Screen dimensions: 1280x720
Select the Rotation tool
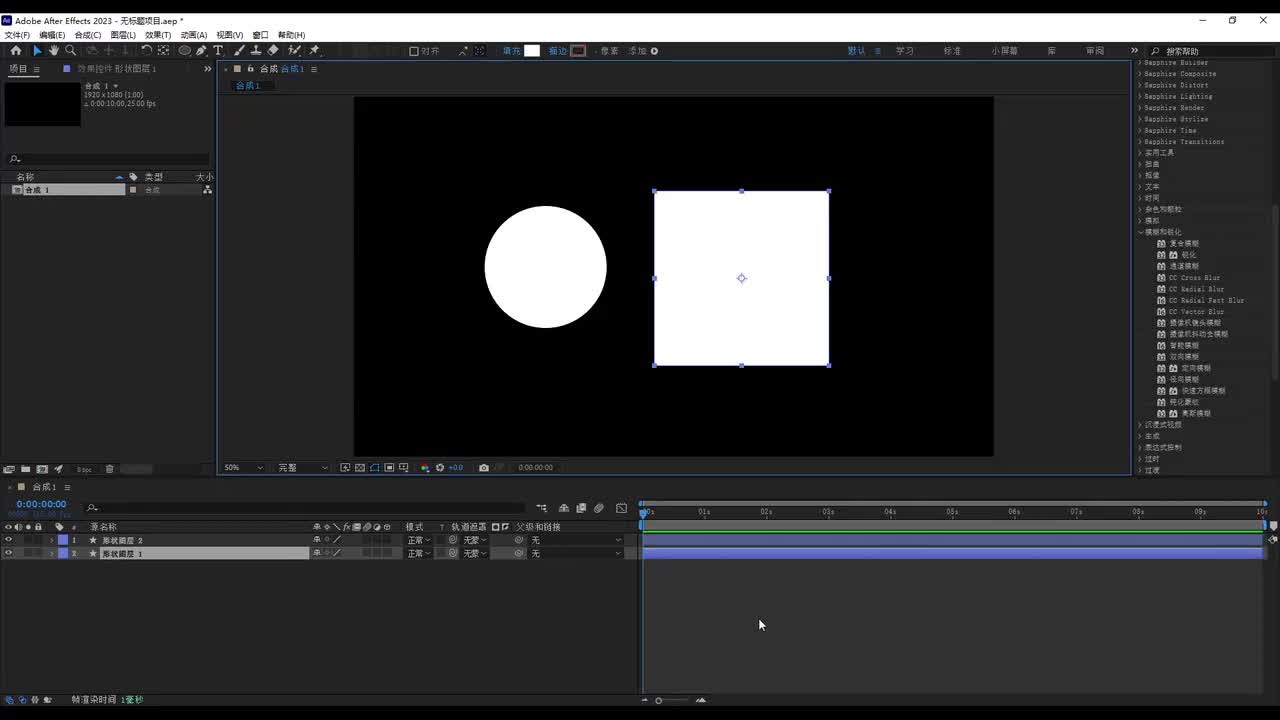pos(146,50)
